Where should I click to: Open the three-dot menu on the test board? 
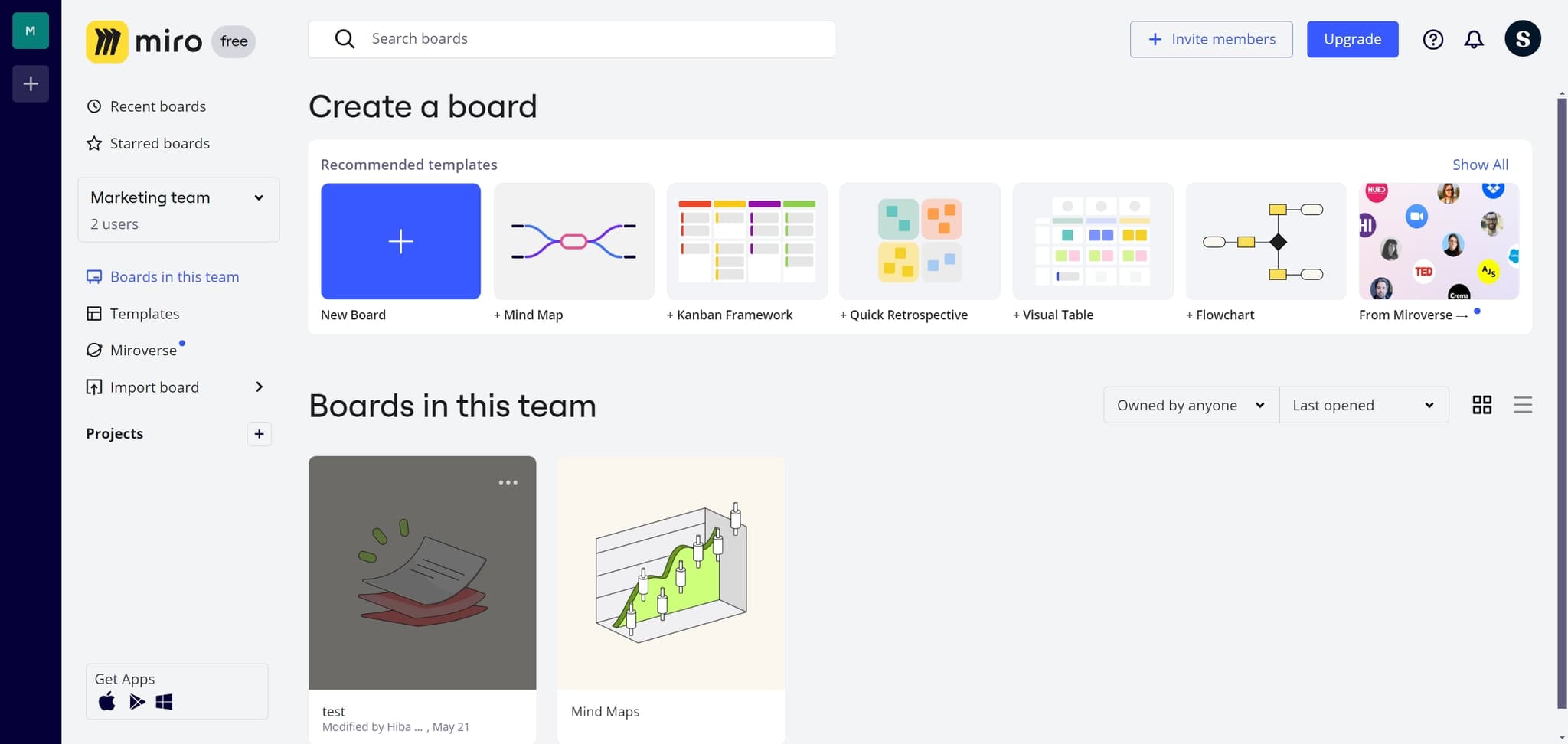[508, 482]
